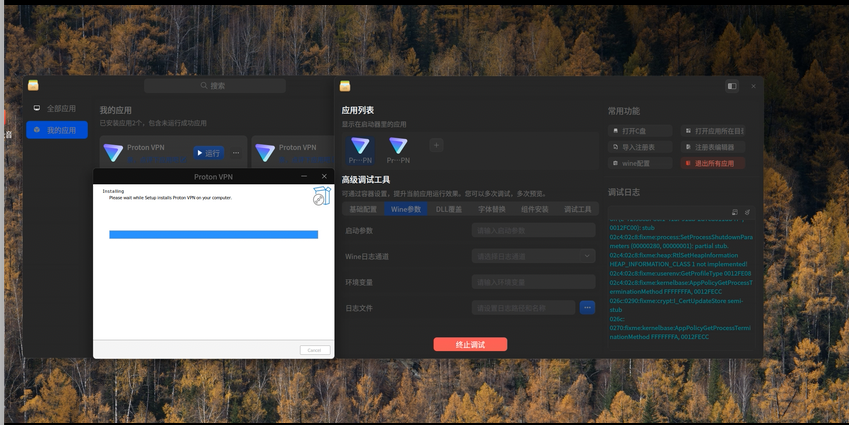Switch to the 组件安装 tab
Image resolution: width=849 pixels, height=425 pixels.
point(534,209)
